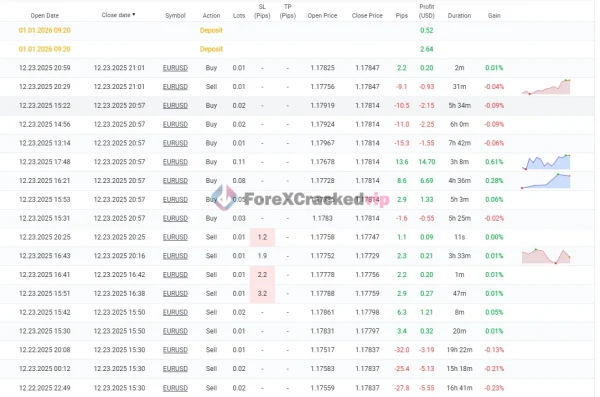Click the highlighted SL value 3.2
This screenshot has width=600, height=397.
(x=262, y=294)
